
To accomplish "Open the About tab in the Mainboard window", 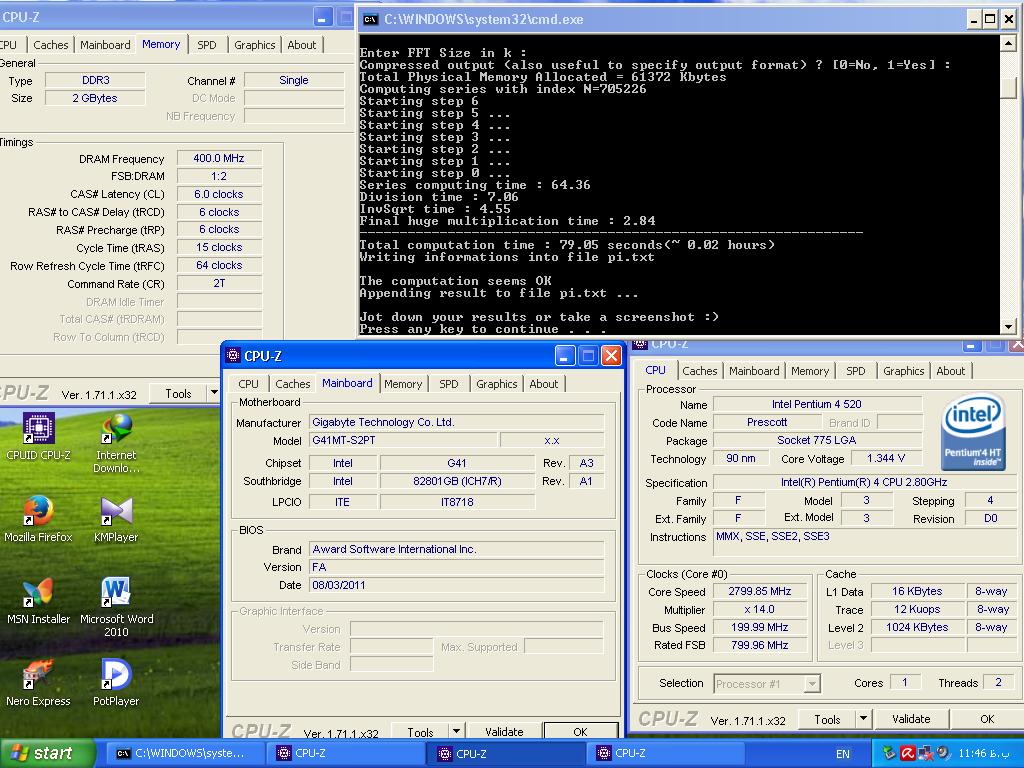I will (543, 384).
